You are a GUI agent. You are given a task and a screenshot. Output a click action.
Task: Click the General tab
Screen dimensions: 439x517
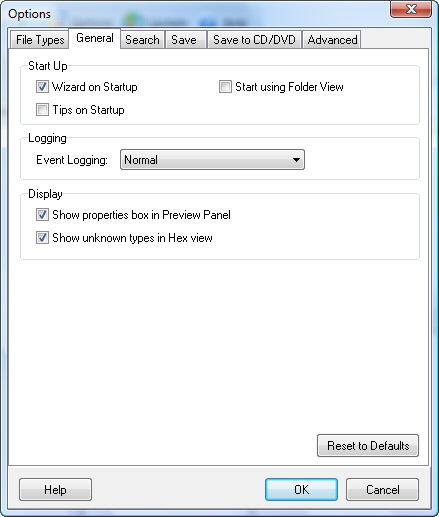95,38
